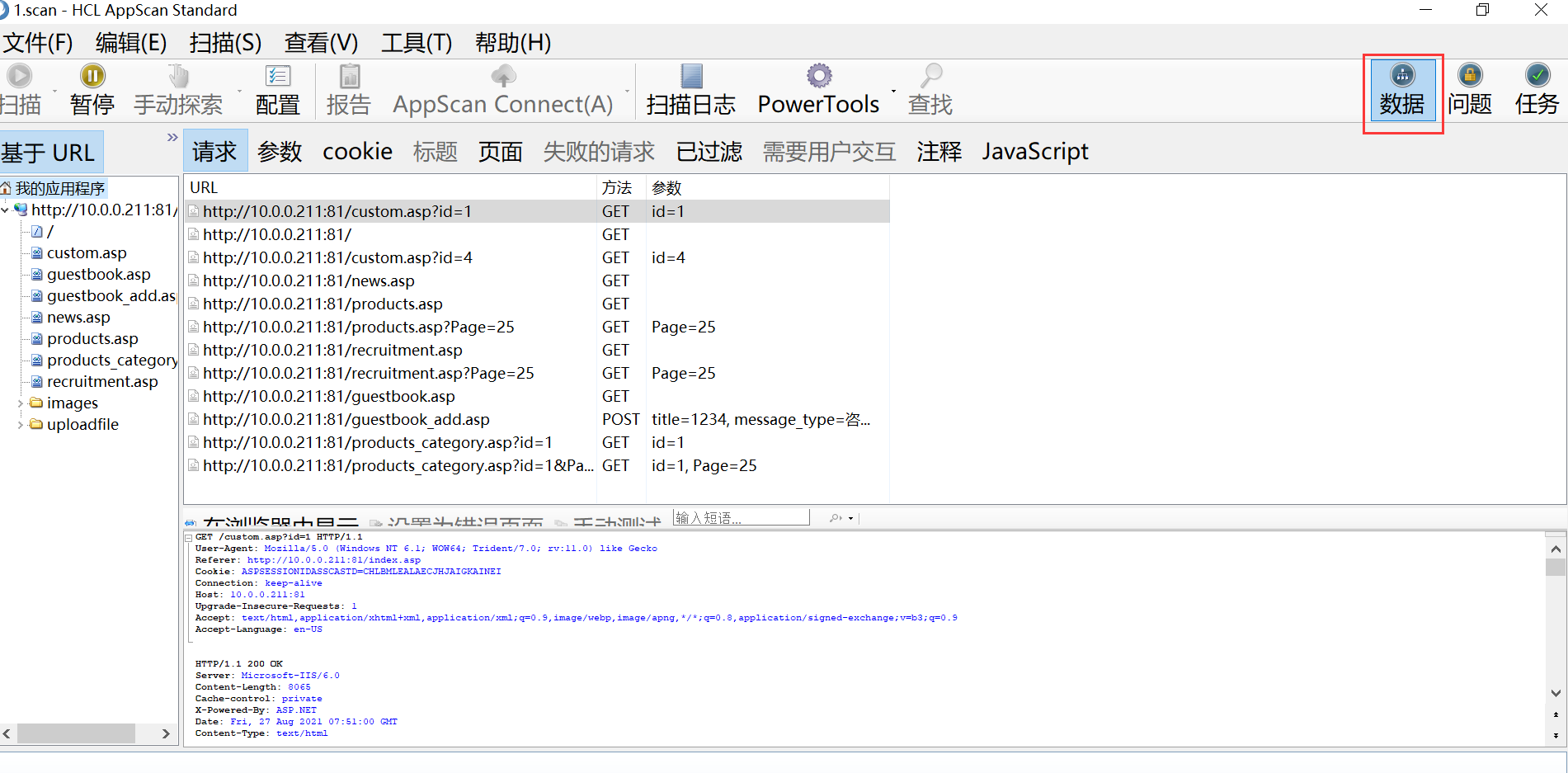Open the Scan button dropdown arrow

tap(54, 91)
